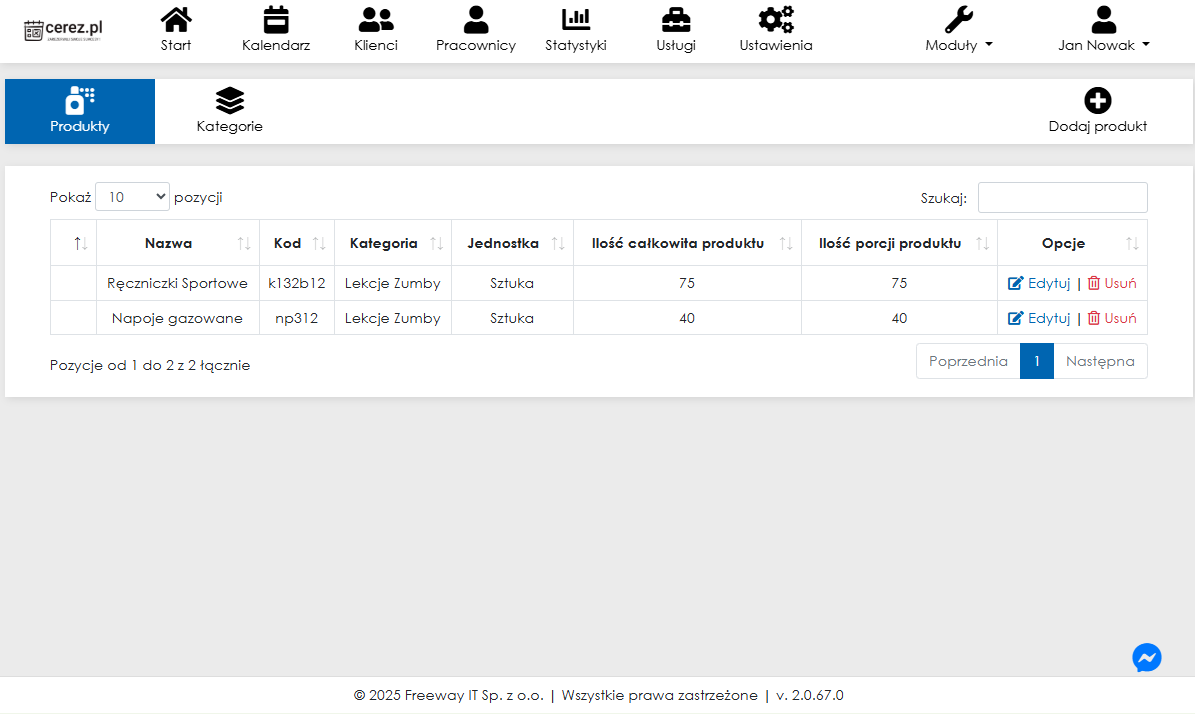Open the Pokaż pozycji count selector
Screen dimensions: 1195x714
tap(133, 197)
